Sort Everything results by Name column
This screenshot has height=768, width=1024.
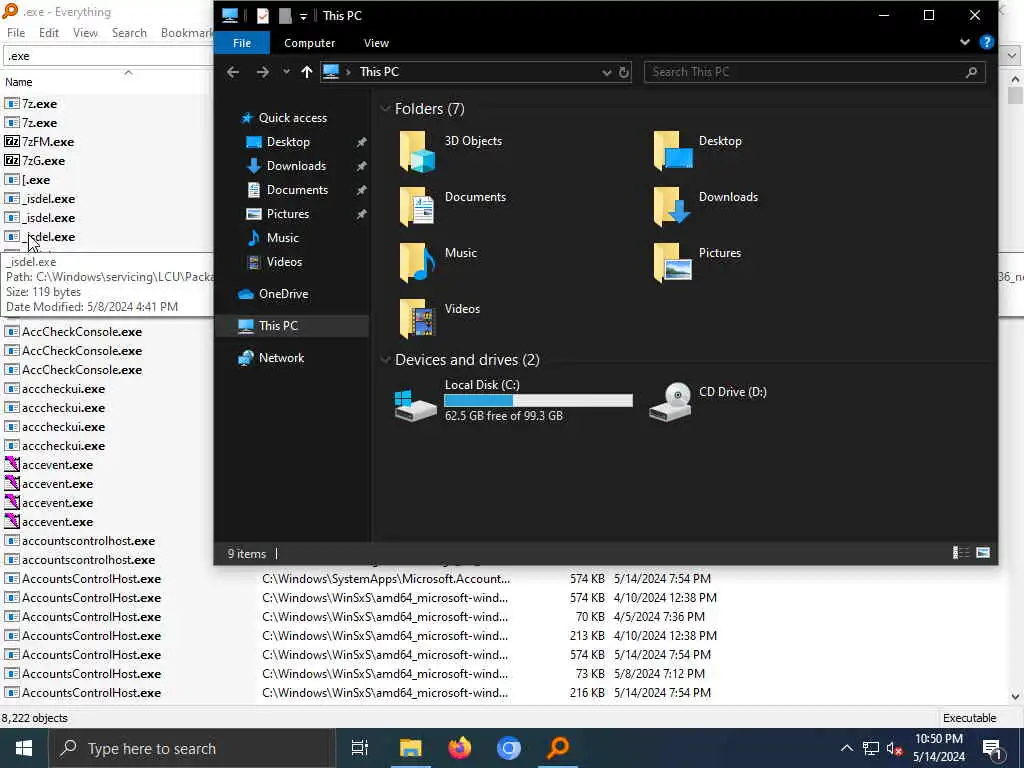[x=18, y=82]
